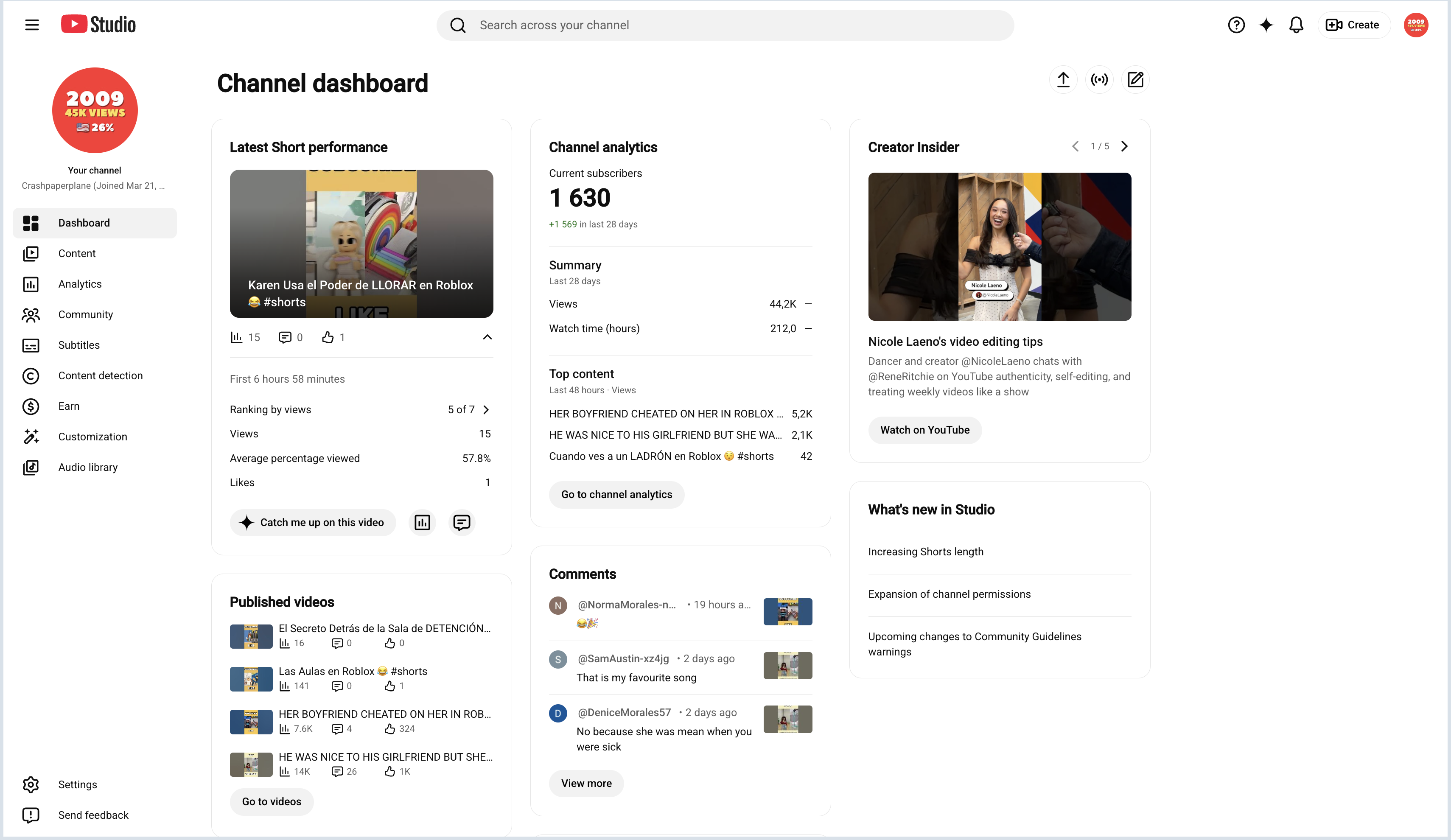Click the Audio library icon
Image resolution: width=1451 pixels, height=840 pixels.
(31, 467)
